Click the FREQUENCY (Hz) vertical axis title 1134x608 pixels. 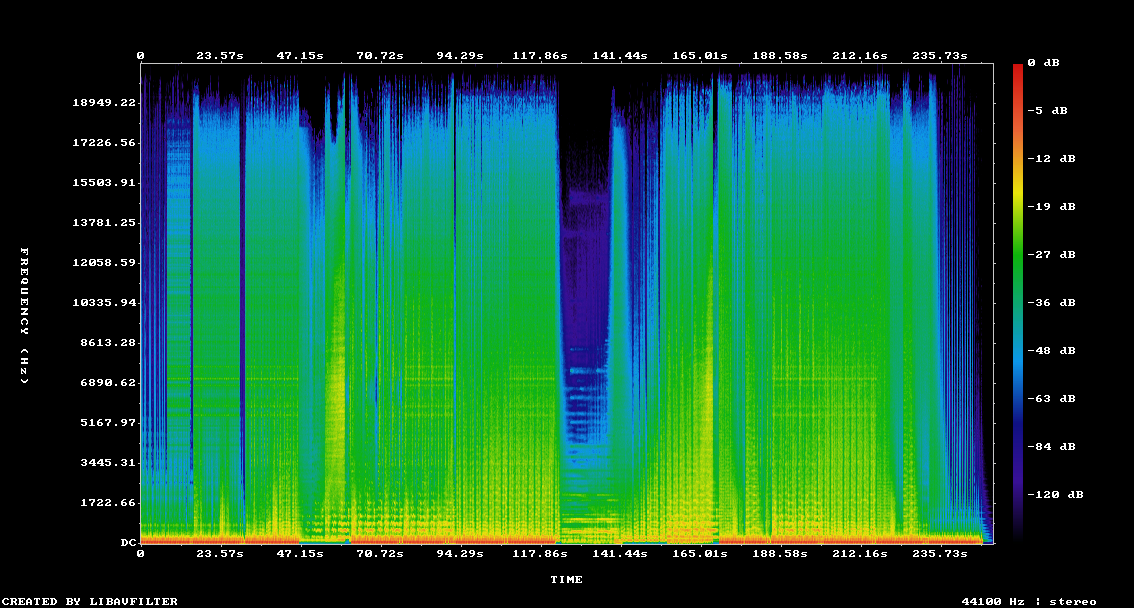click(25, 316)
